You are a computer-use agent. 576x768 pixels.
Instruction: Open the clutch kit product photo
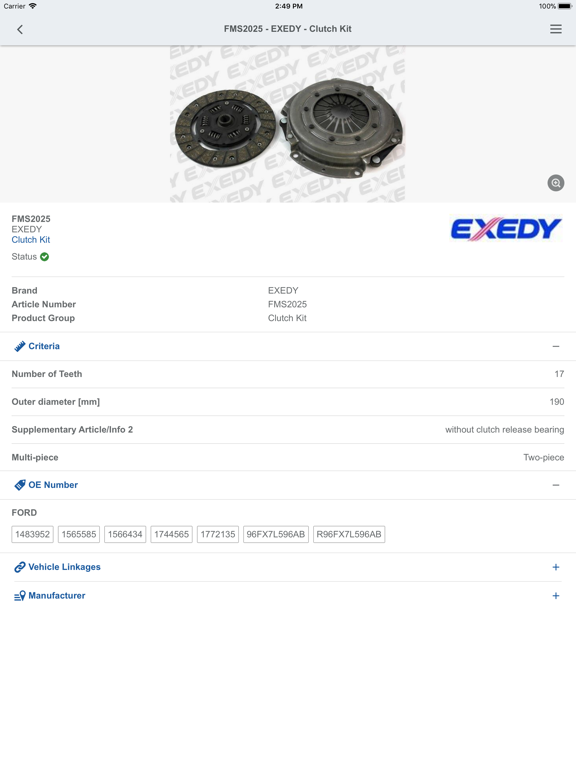[288, 124]
